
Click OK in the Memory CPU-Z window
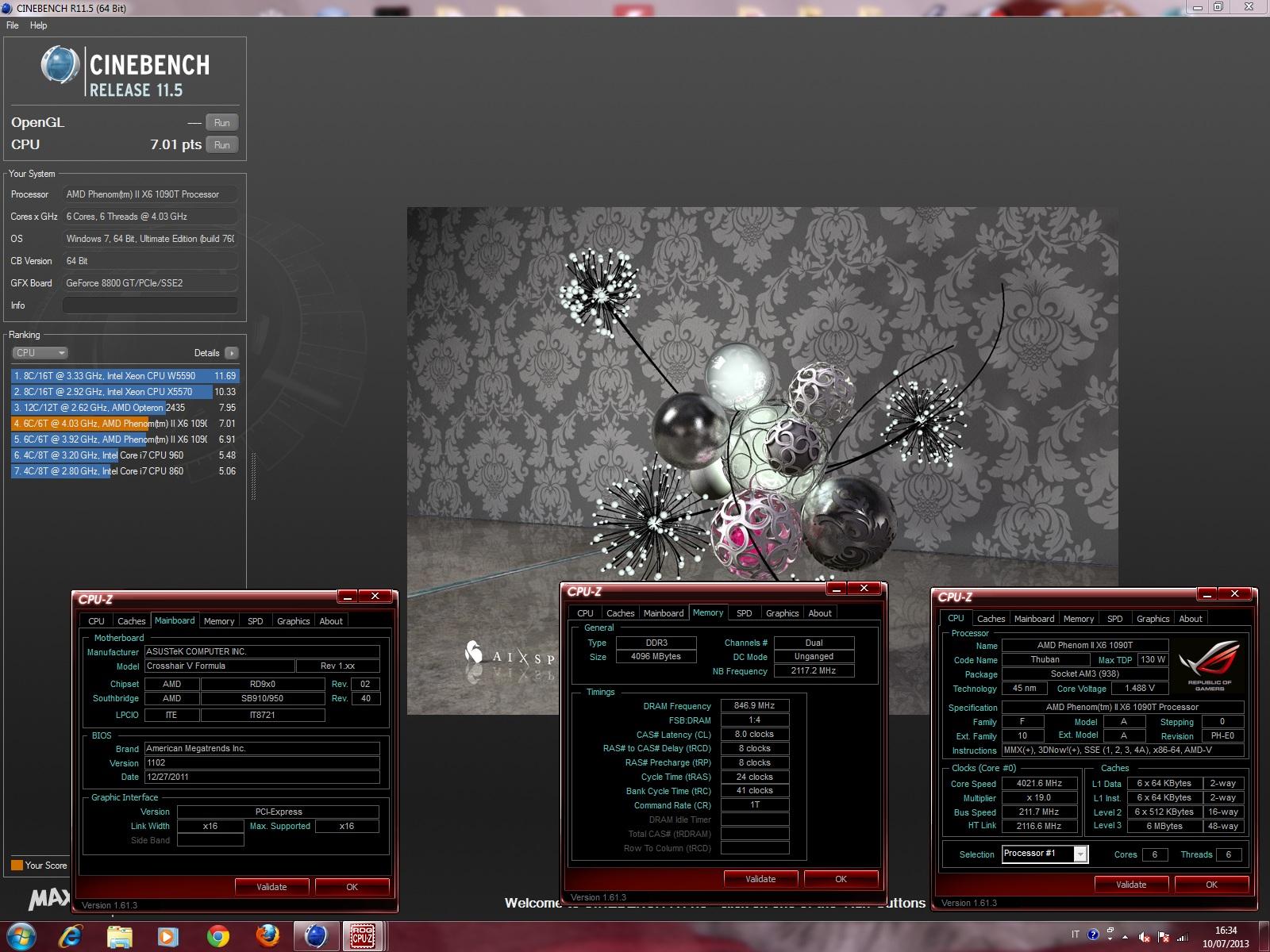coord(841,879)
